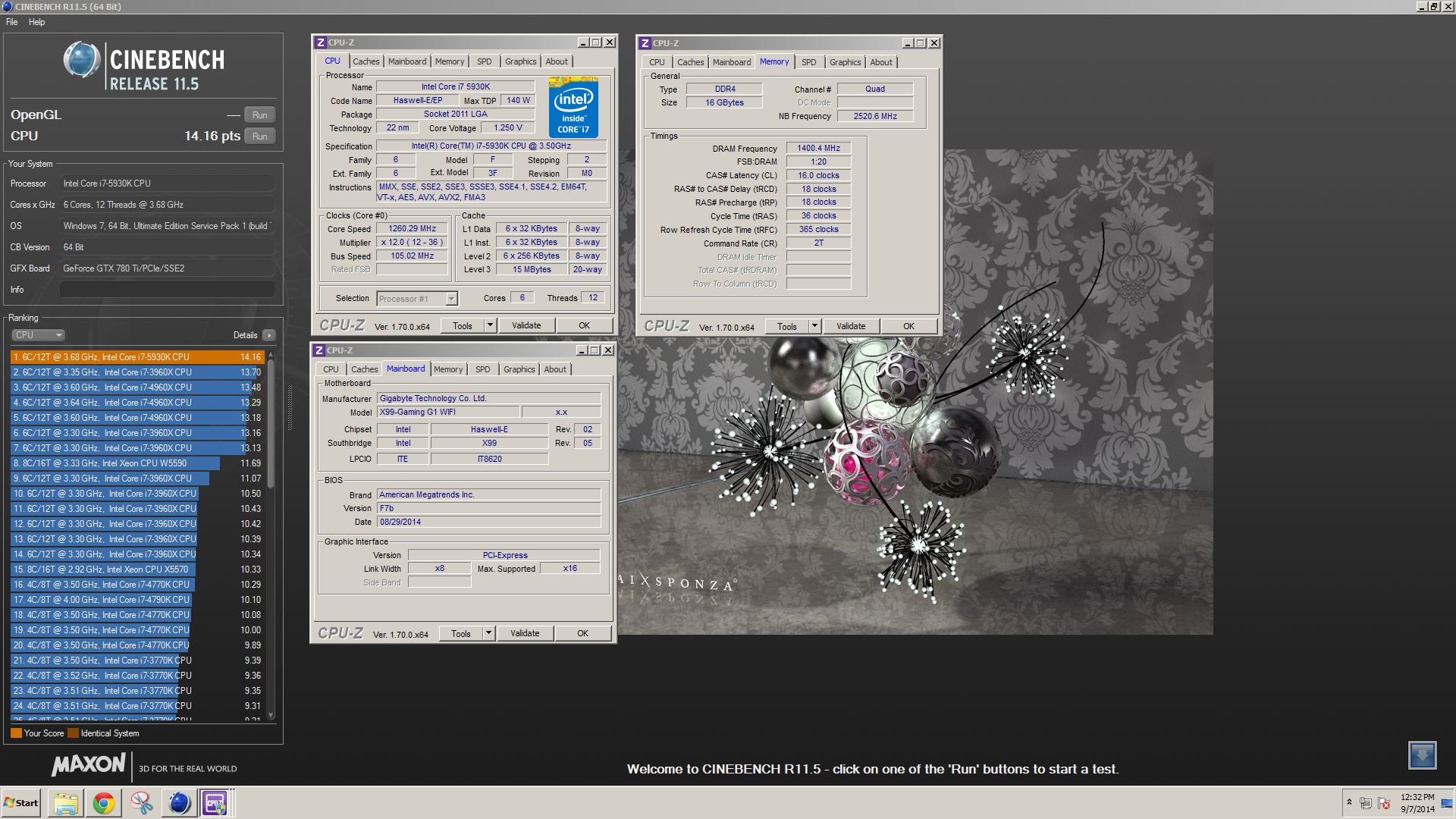Open the ranking Details arrow button
1456x819 pixels.
(x=268, y=335)
